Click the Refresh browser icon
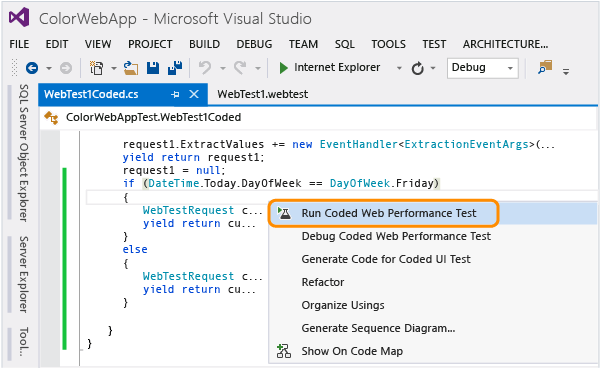 [417, 68]
